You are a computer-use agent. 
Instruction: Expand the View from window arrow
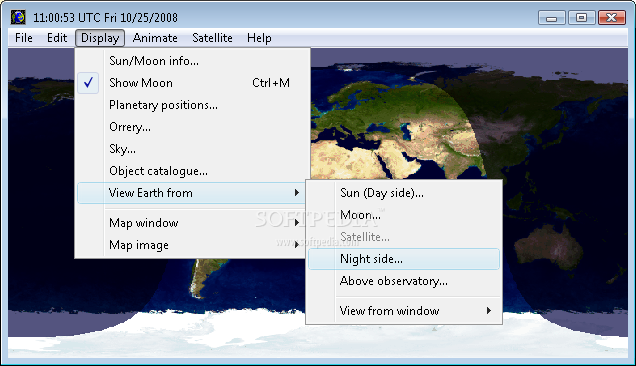coord(489,311)
